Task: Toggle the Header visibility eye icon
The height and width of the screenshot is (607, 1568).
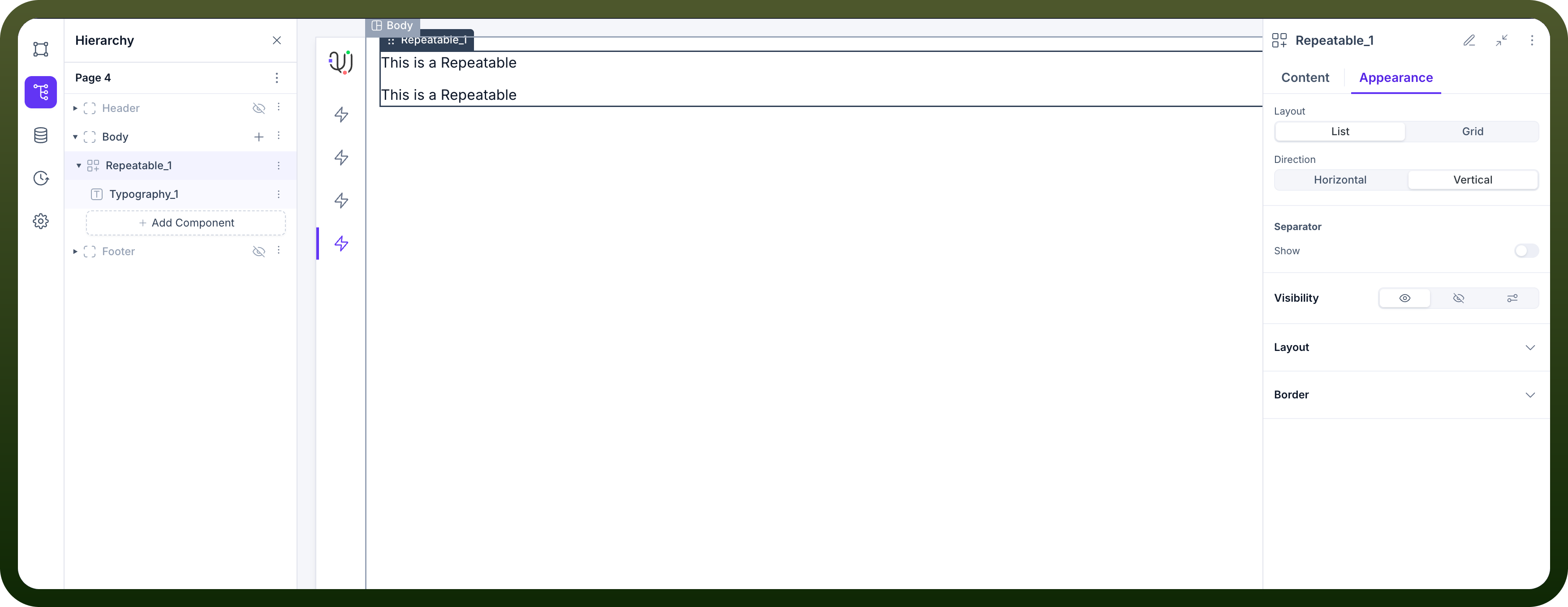Action: [x=258, y=108]
